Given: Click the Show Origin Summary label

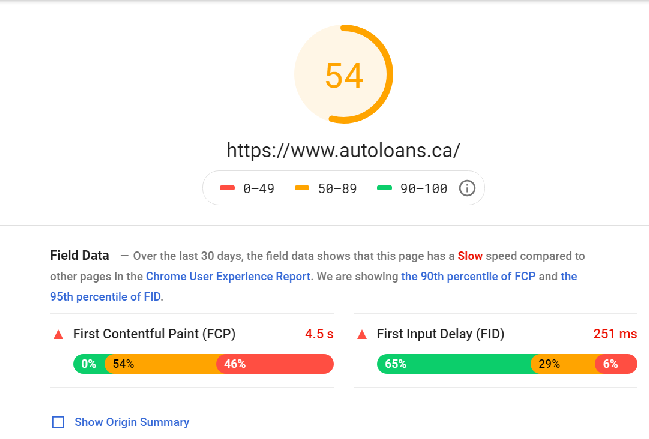Looking at the screenshot, I should coord(132,422).
